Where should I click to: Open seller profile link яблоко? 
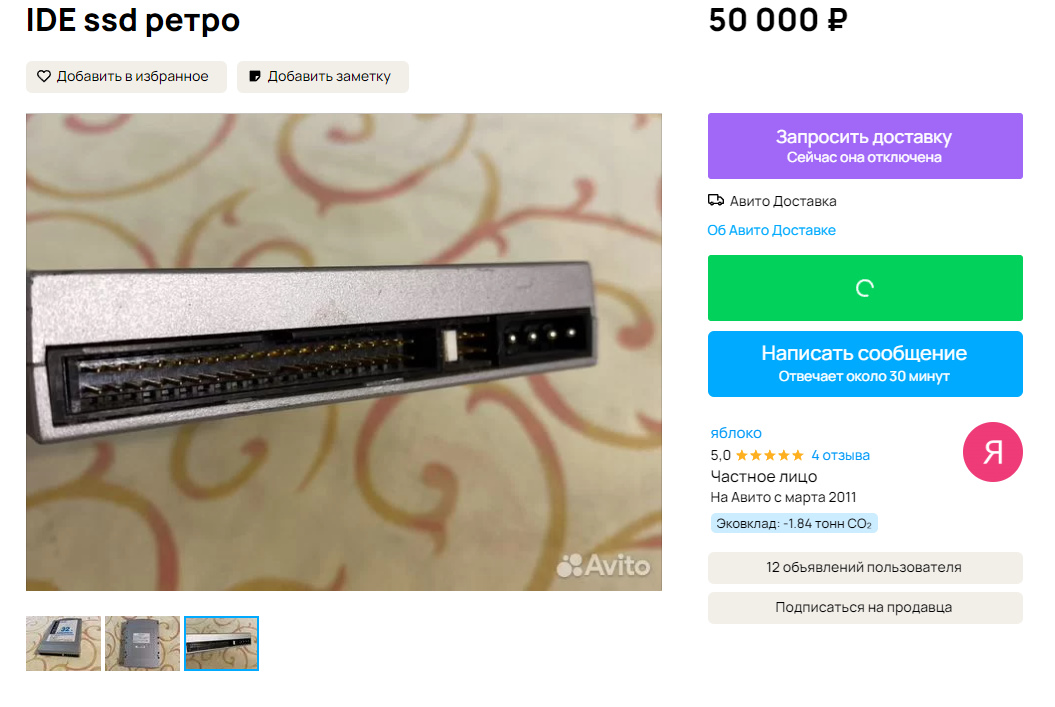pyautogui.click(x=736, y=433)
